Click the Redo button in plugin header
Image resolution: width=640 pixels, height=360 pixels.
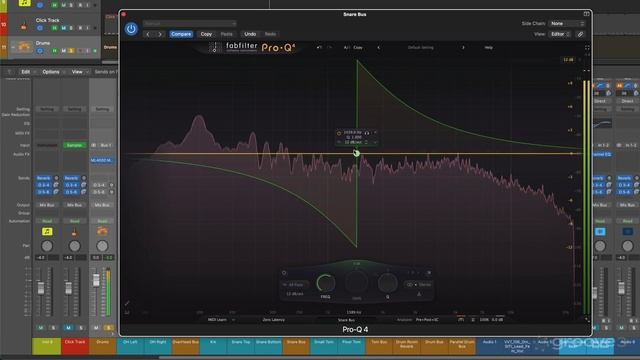(270, 34)
